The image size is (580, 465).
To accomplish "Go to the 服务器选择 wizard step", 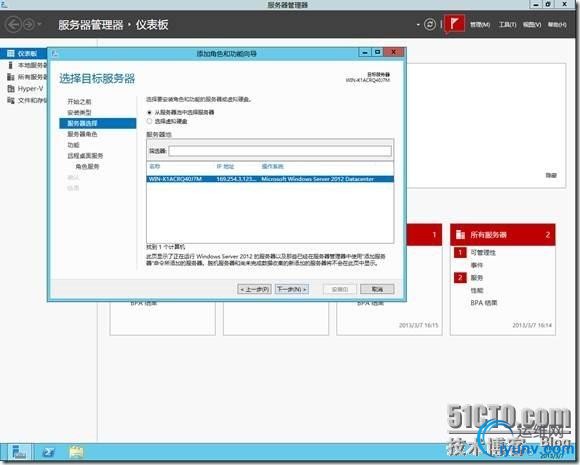I will pos(98,123).
